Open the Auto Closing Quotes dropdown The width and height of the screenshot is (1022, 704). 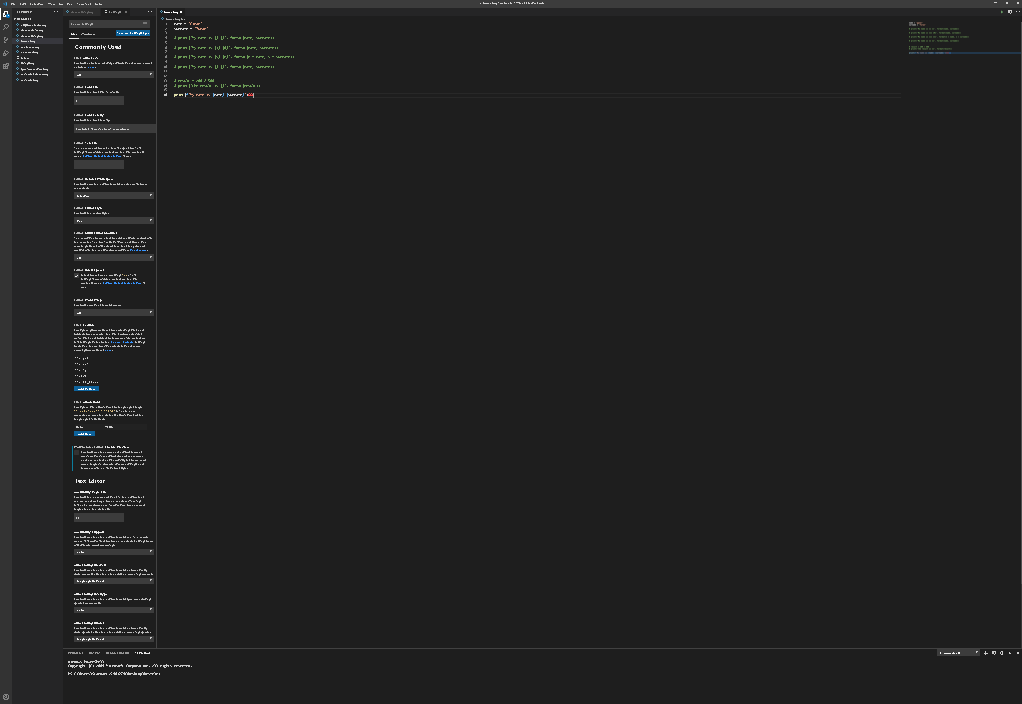[x=113, y=639]
